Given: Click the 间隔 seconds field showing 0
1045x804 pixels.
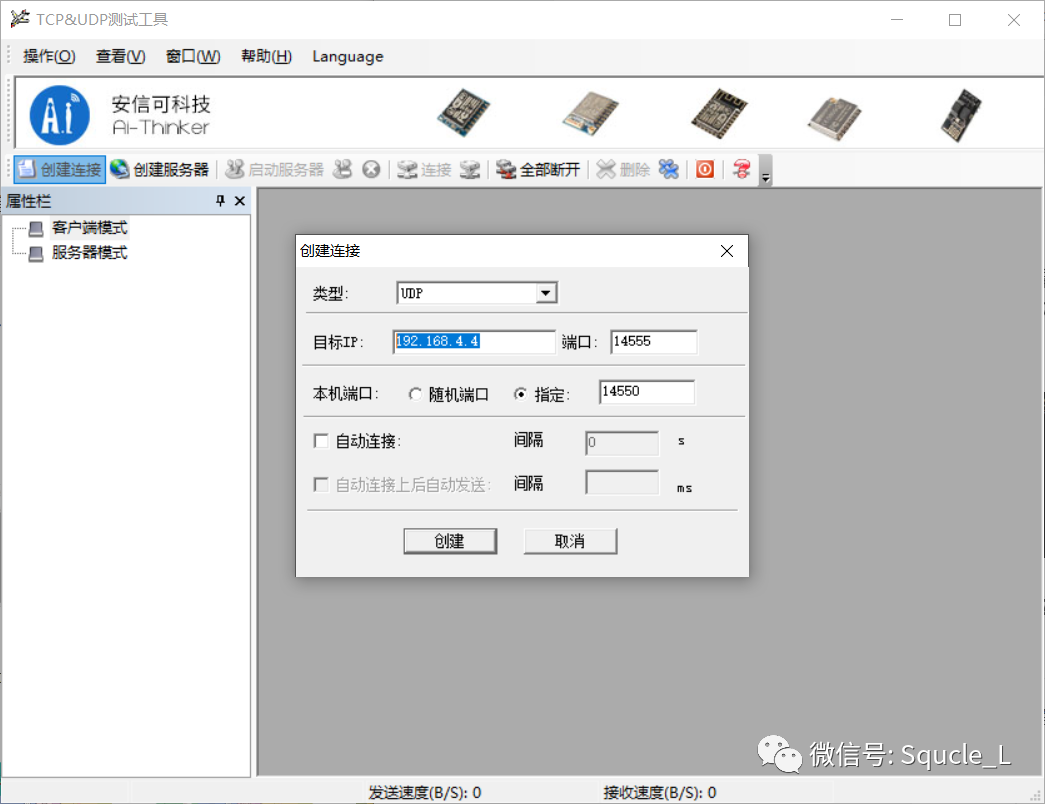Looking at the screenshot, I should click(x=622, y=443).
